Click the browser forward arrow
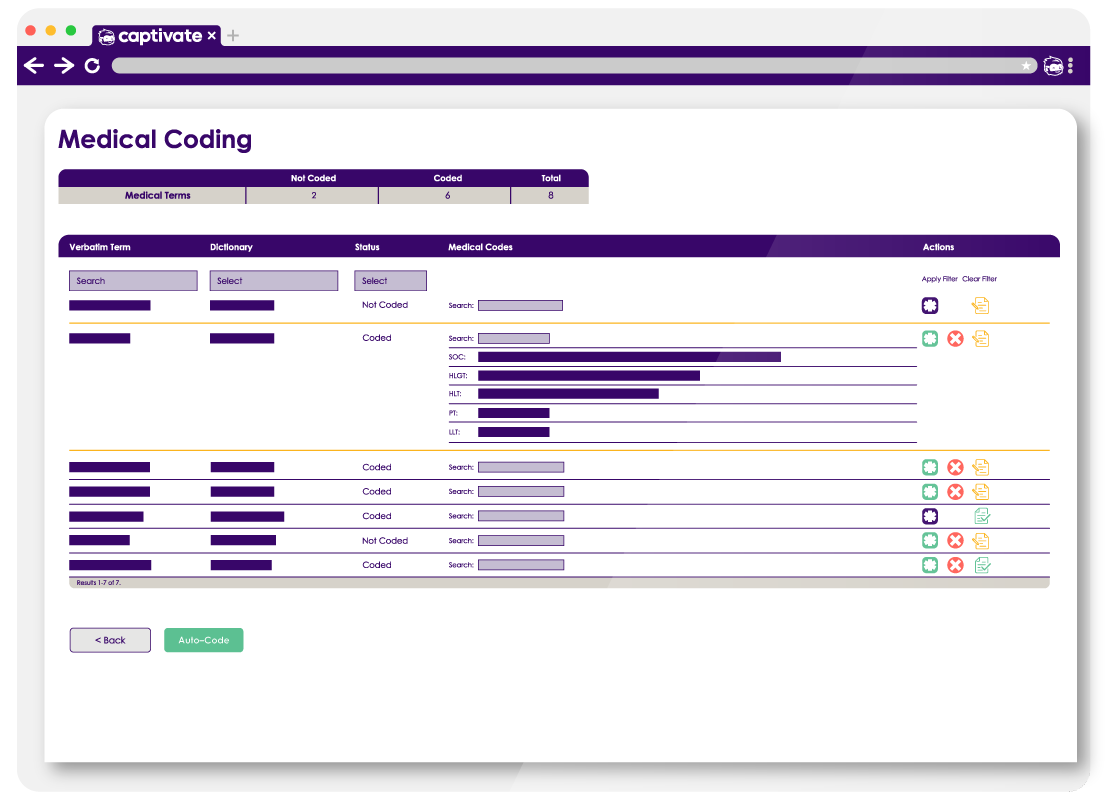Image resolution: width=1107 pixels, height=800 pixels. click(64, 66)
